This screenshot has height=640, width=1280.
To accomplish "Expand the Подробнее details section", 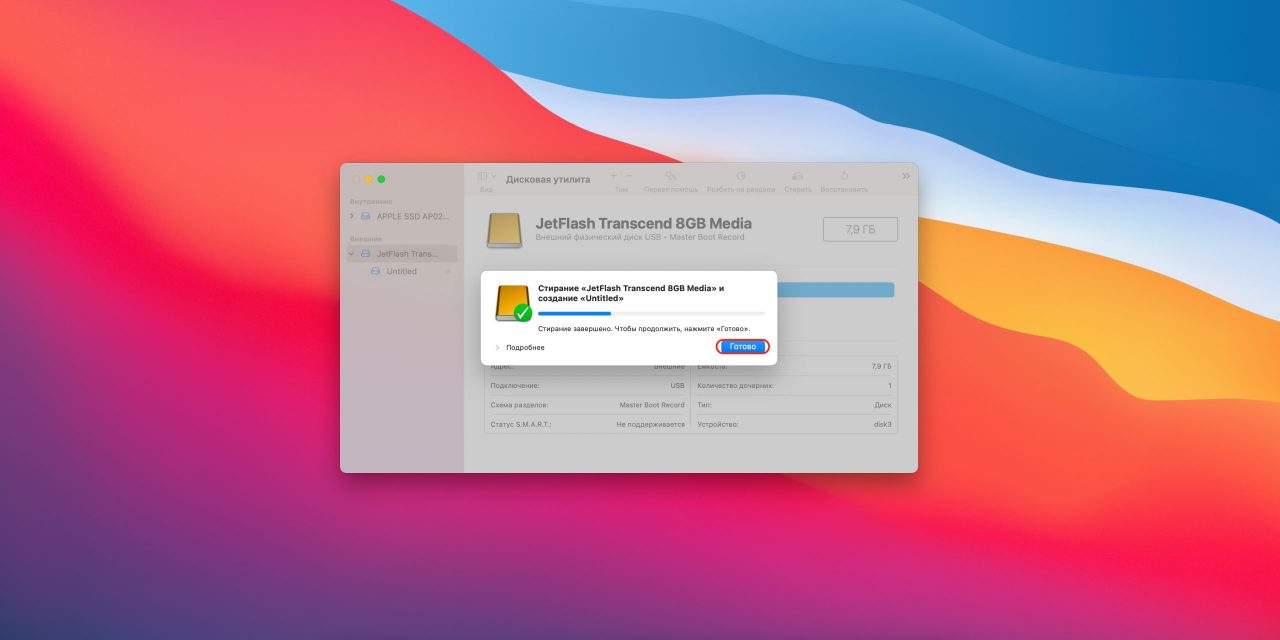I will click(497, 347).
